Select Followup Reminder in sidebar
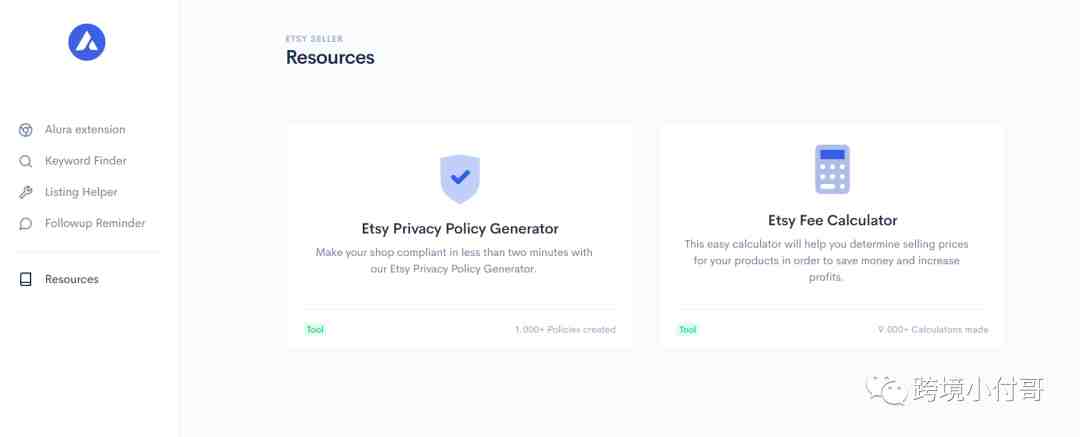This screenshot has width=1080, height=437. pyautogui.click(x=95, y=224)
